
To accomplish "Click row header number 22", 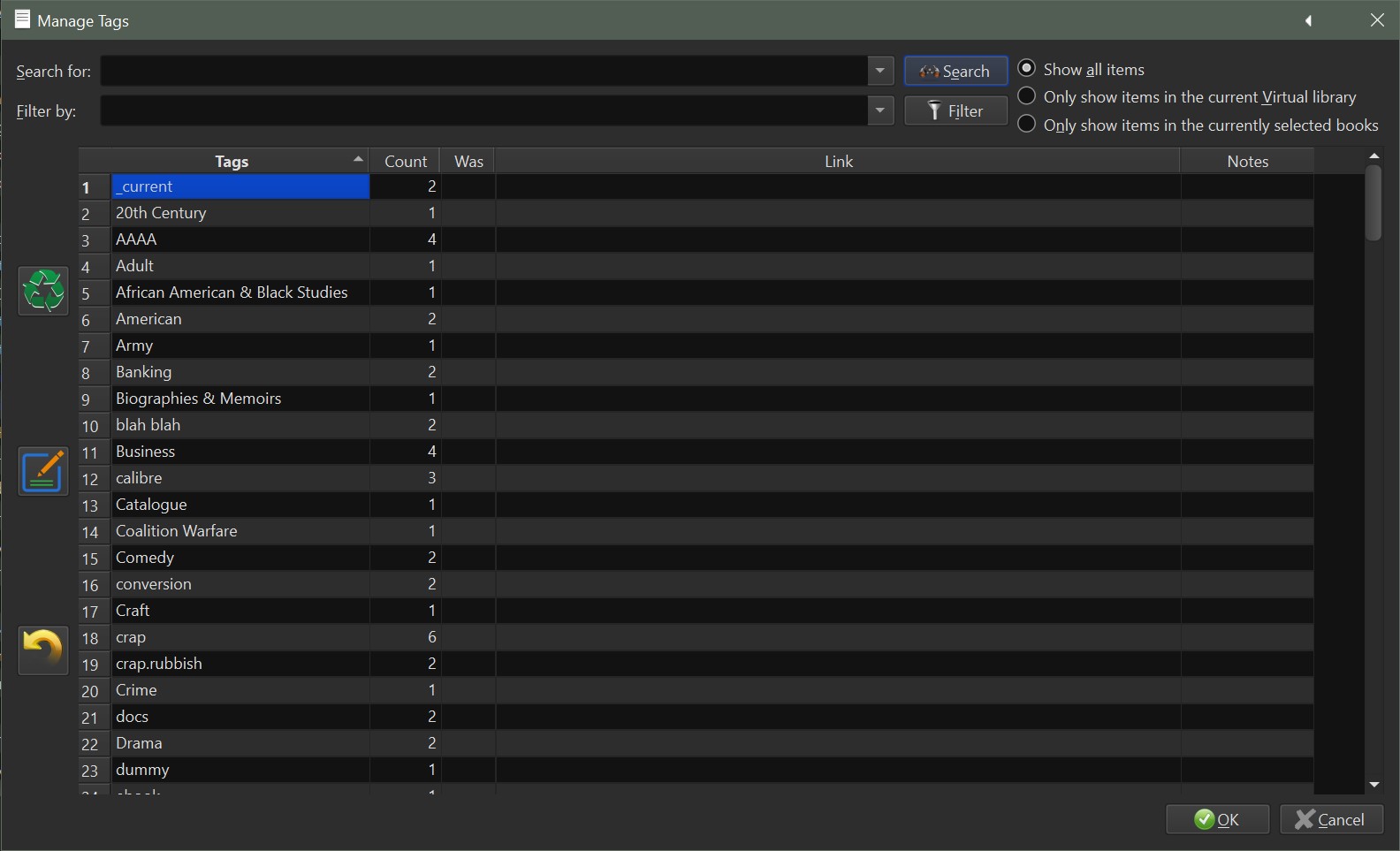I will pos(94,743).
